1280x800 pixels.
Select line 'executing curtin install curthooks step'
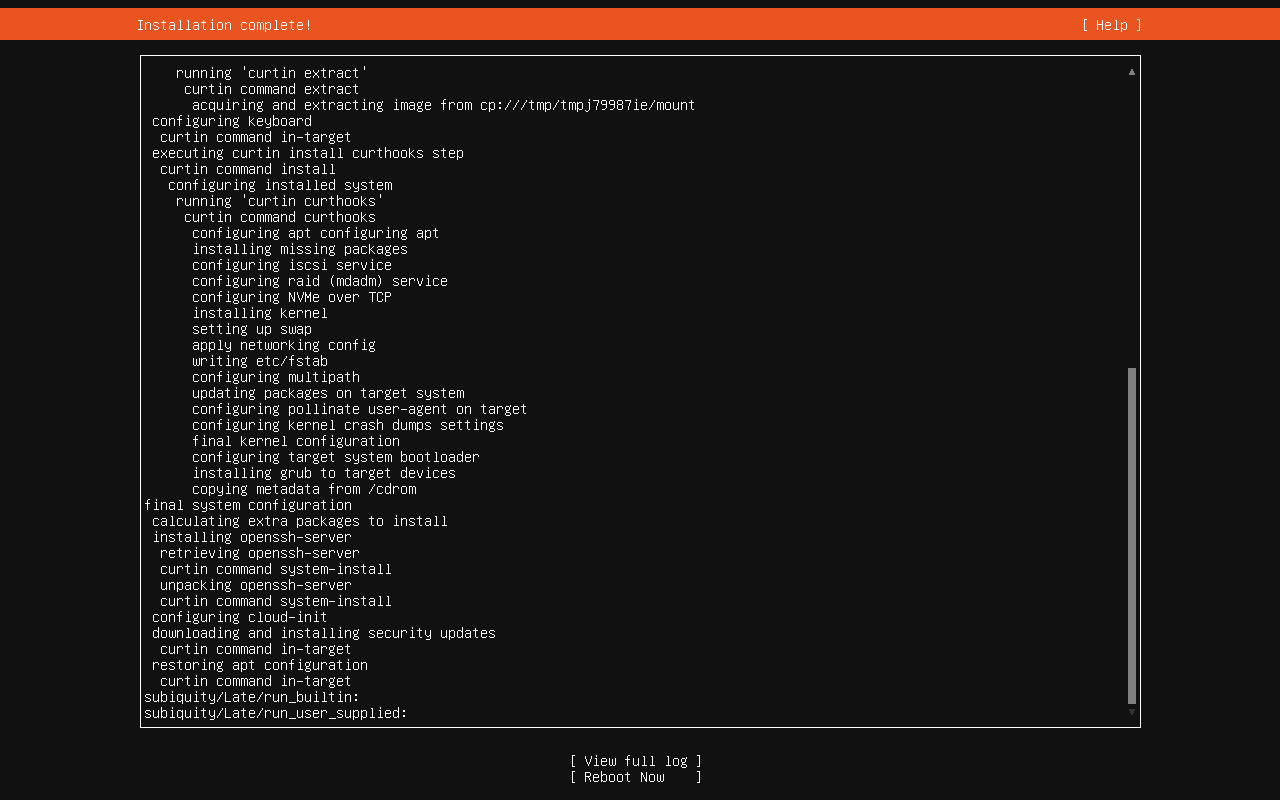coord(308,153)
